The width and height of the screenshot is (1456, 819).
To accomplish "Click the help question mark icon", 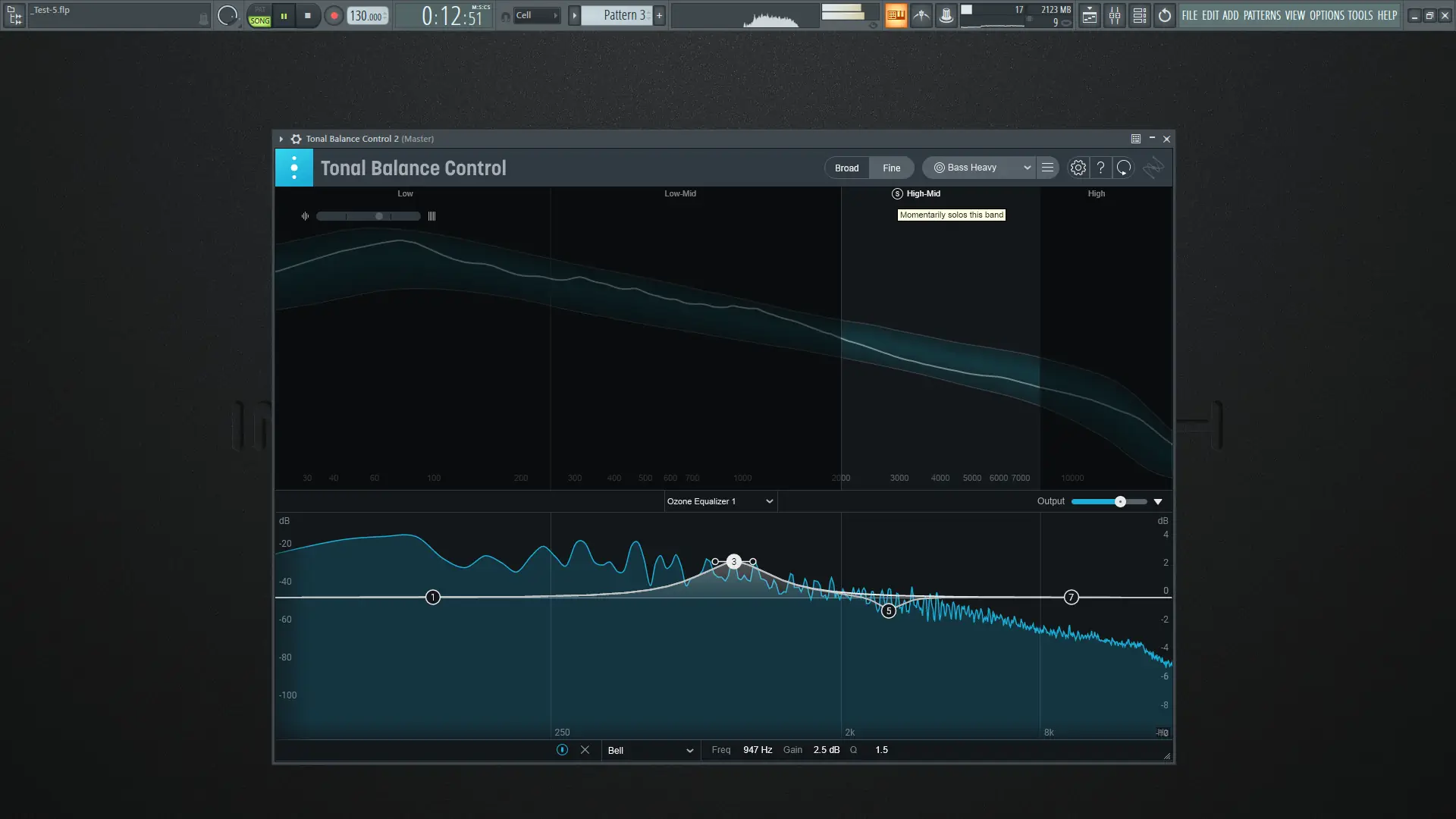I will pyautogui.click(x=1100, y=168).
